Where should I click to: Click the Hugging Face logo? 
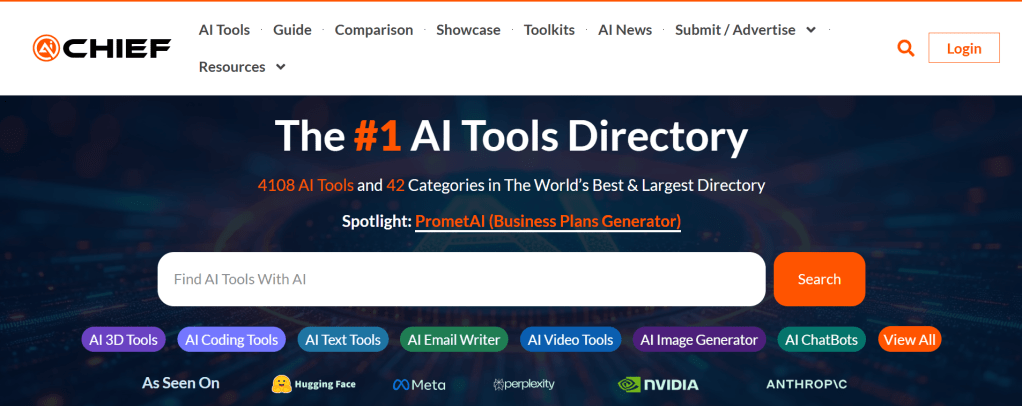(x=314, y=384)
